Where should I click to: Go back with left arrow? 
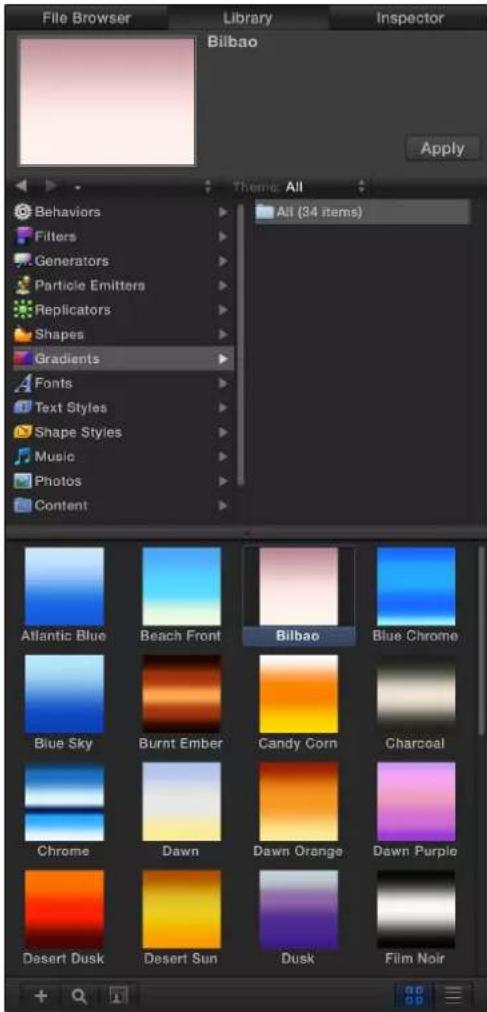pos(21,187)
